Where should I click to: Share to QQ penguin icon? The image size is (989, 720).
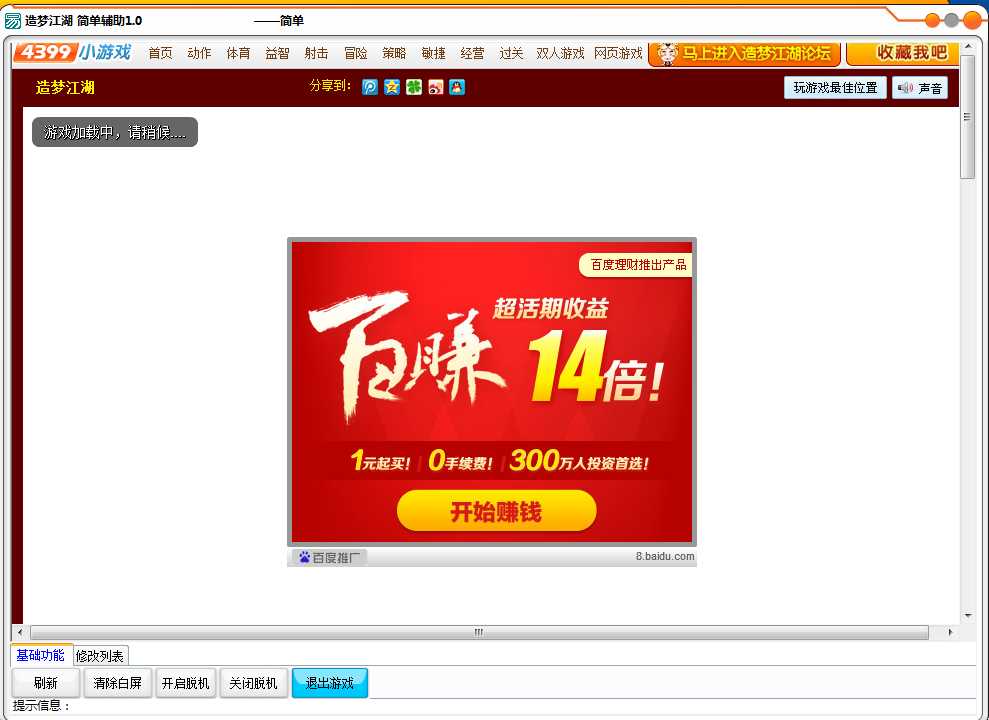pyautogui.click(x=457, y=87)
